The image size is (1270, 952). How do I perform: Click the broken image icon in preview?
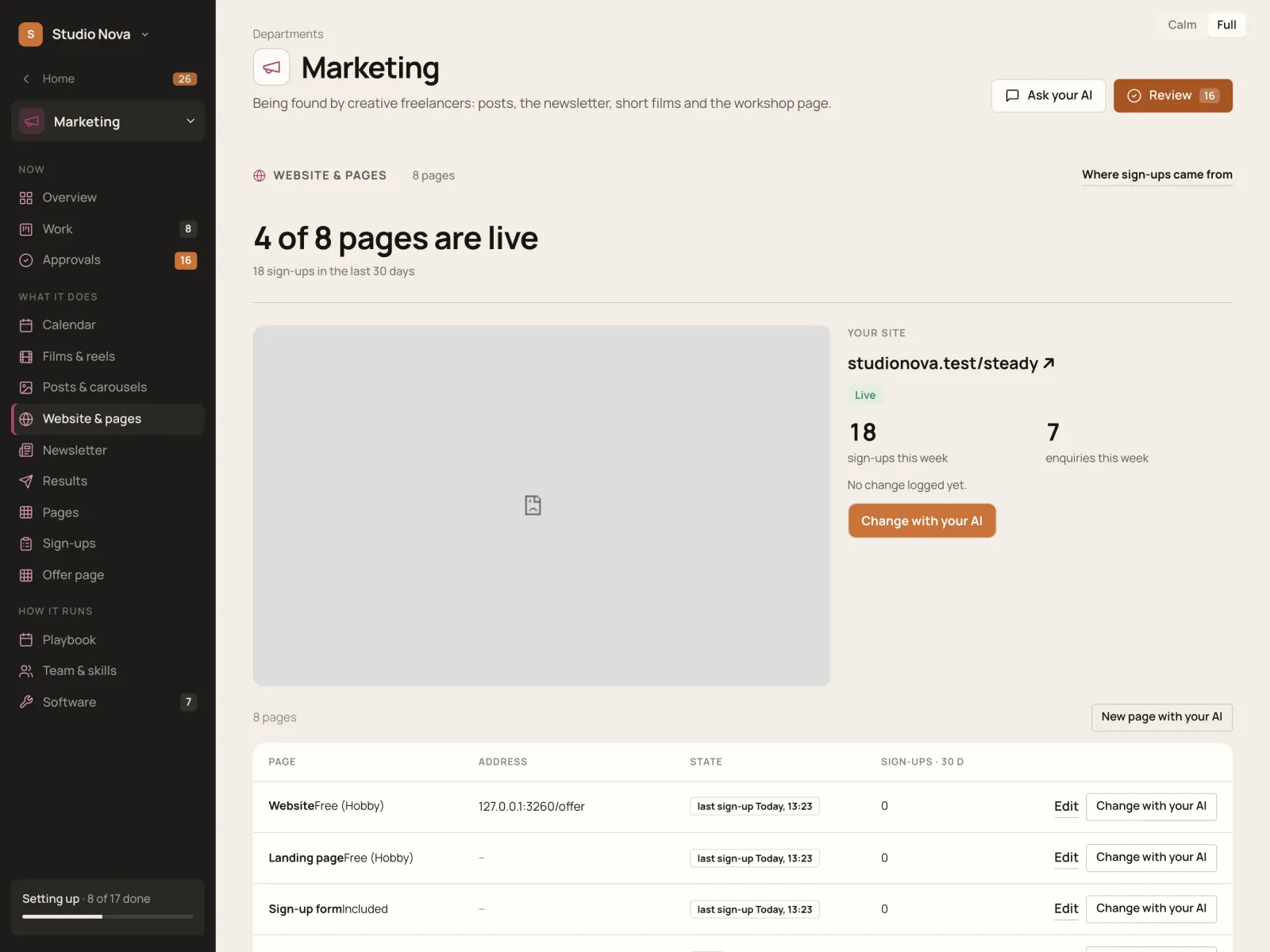tap(533, 505)
